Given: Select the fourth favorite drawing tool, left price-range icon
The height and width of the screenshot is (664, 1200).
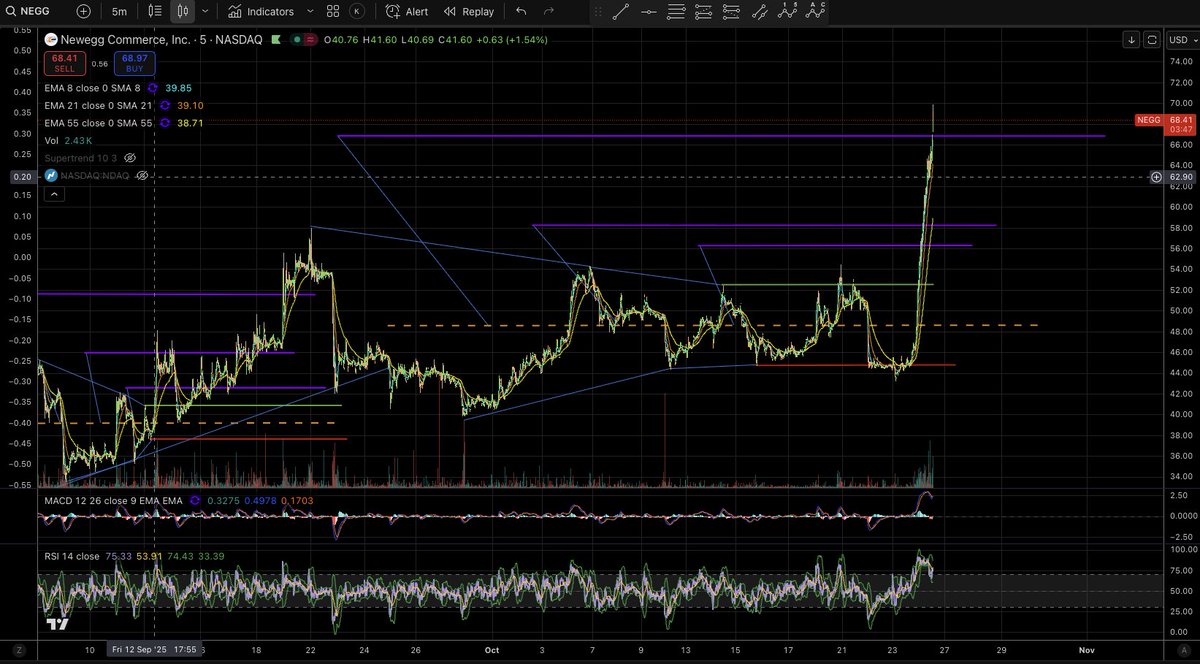Looking at the screenshot, I should pyautogui.click(x=705, y=12).
